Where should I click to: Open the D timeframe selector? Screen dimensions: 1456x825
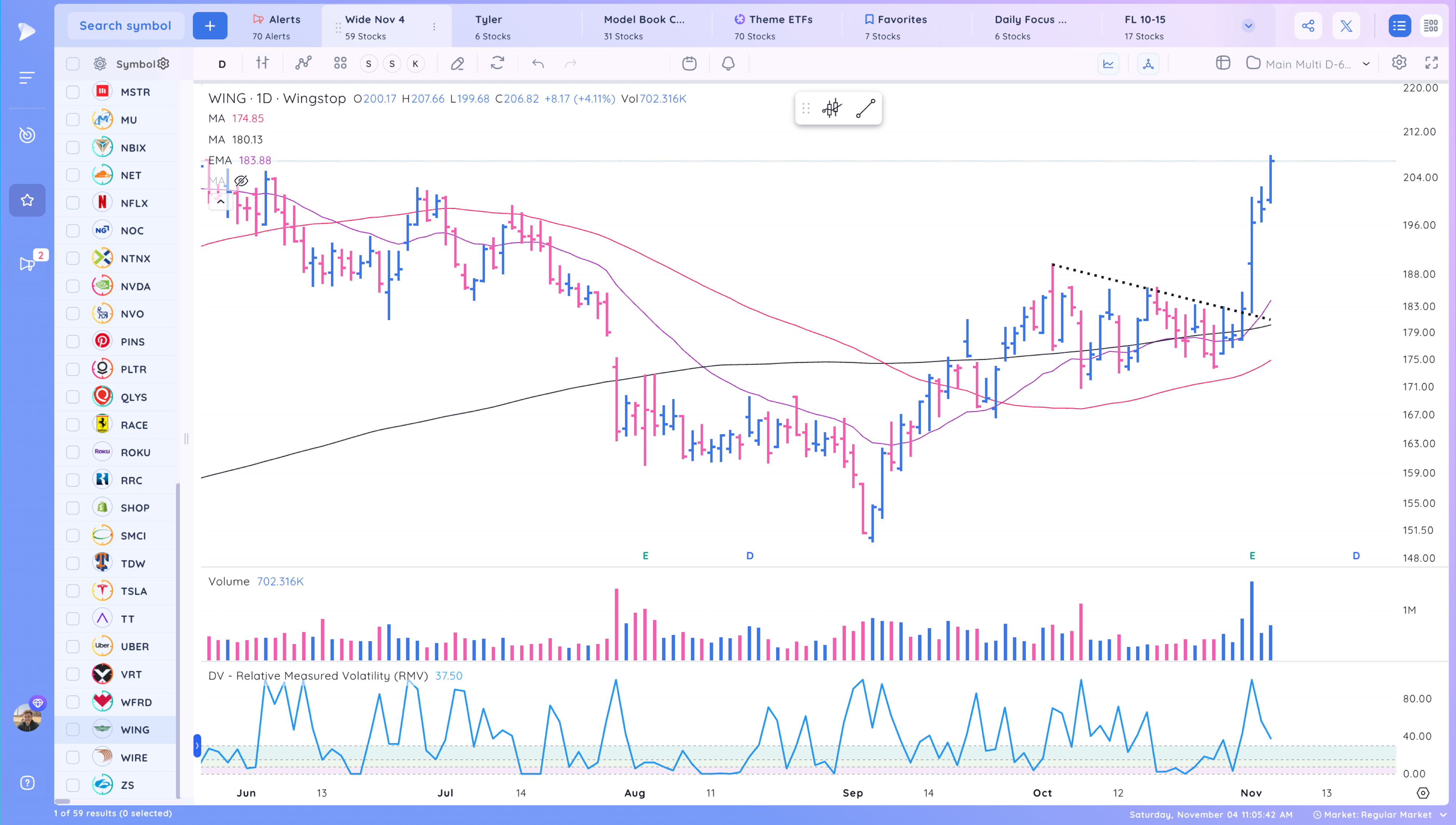pyautogui.click(x=222, y=63)
